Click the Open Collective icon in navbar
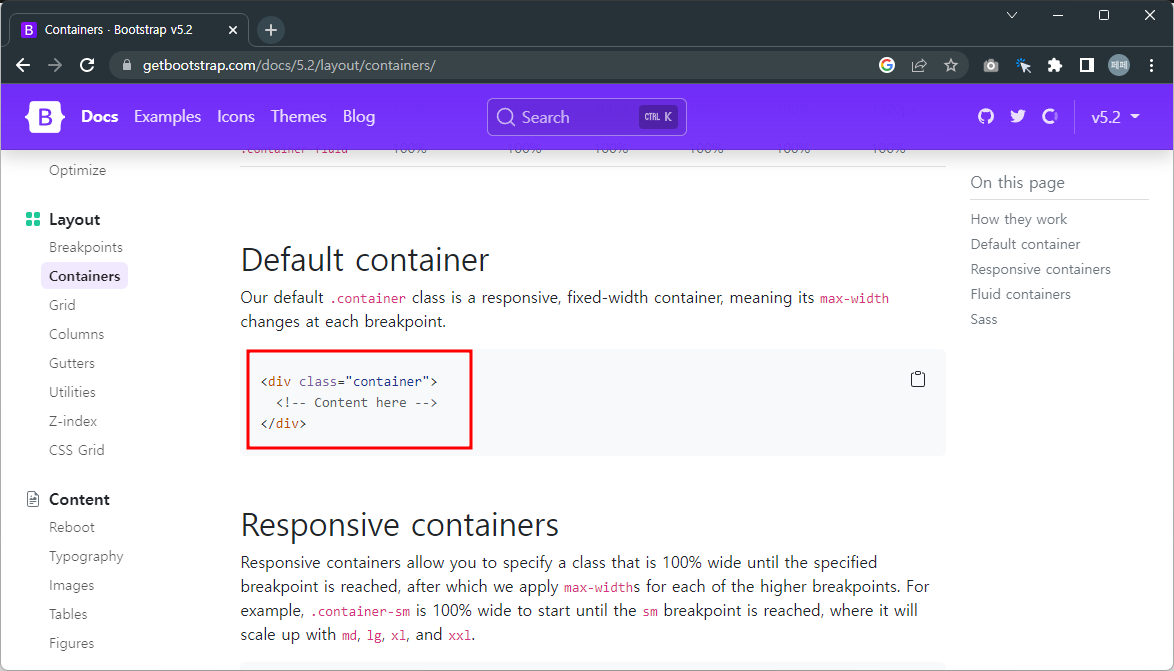The height and width of the screenshot is (671, 1174). coord(1049,117)
